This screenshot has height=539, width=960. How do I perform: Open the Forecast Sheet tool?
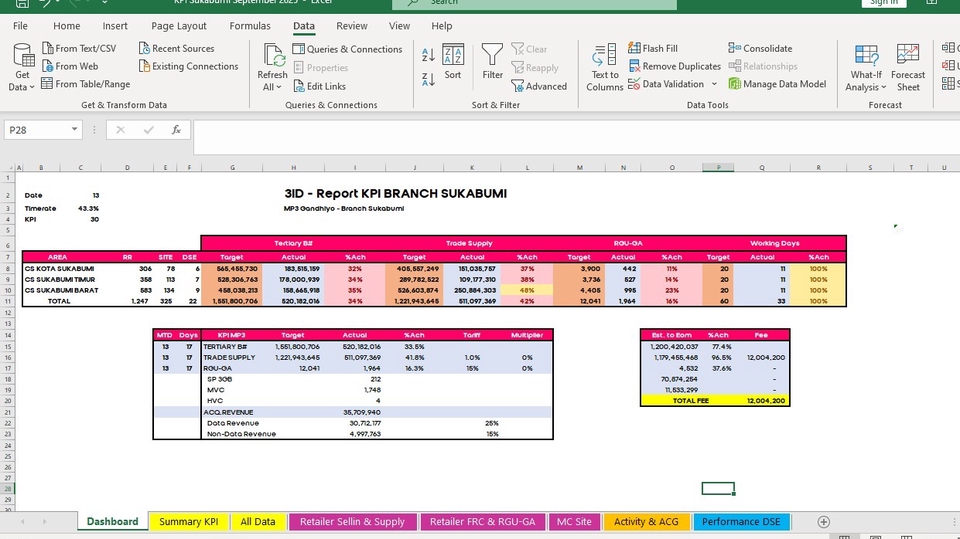pos(907,56)
